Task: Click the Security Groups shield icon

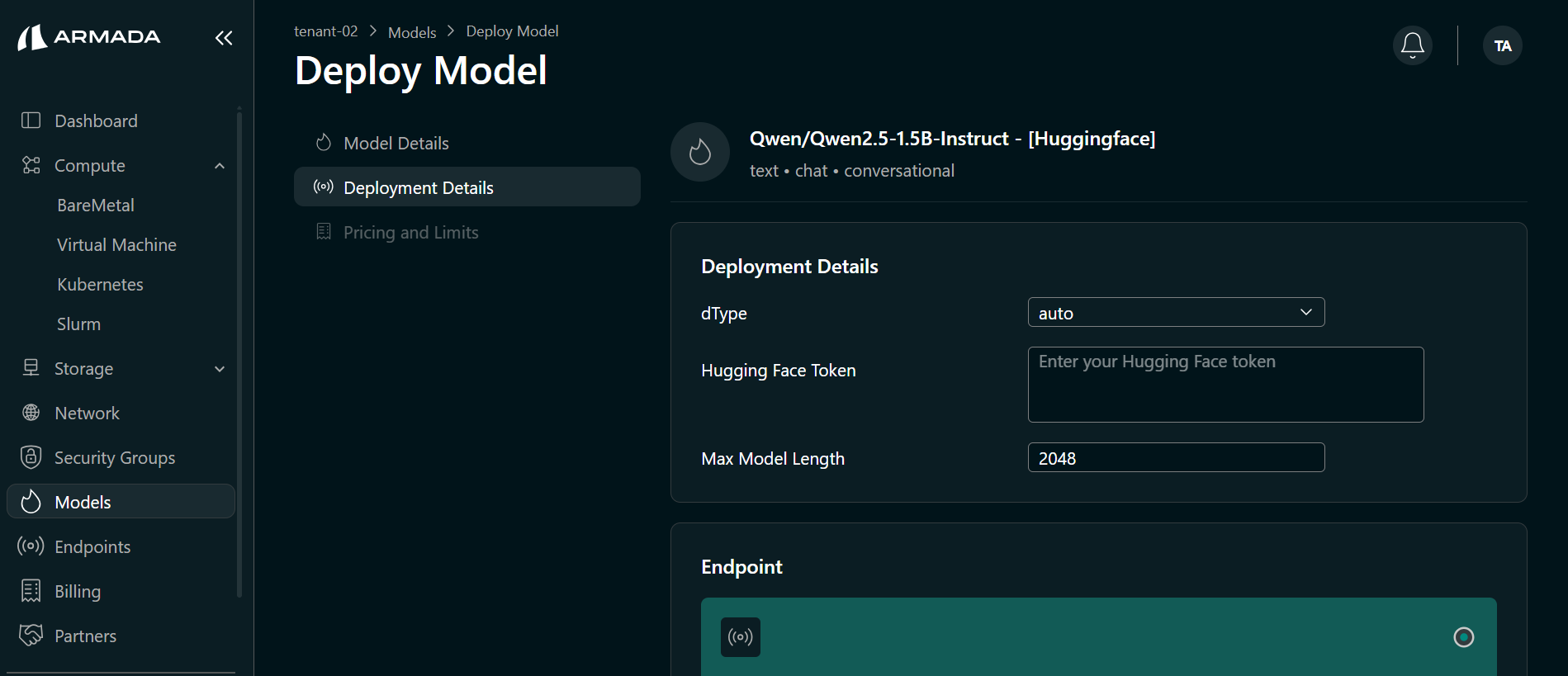Action: pyautogui.click(x=31, y=457)
